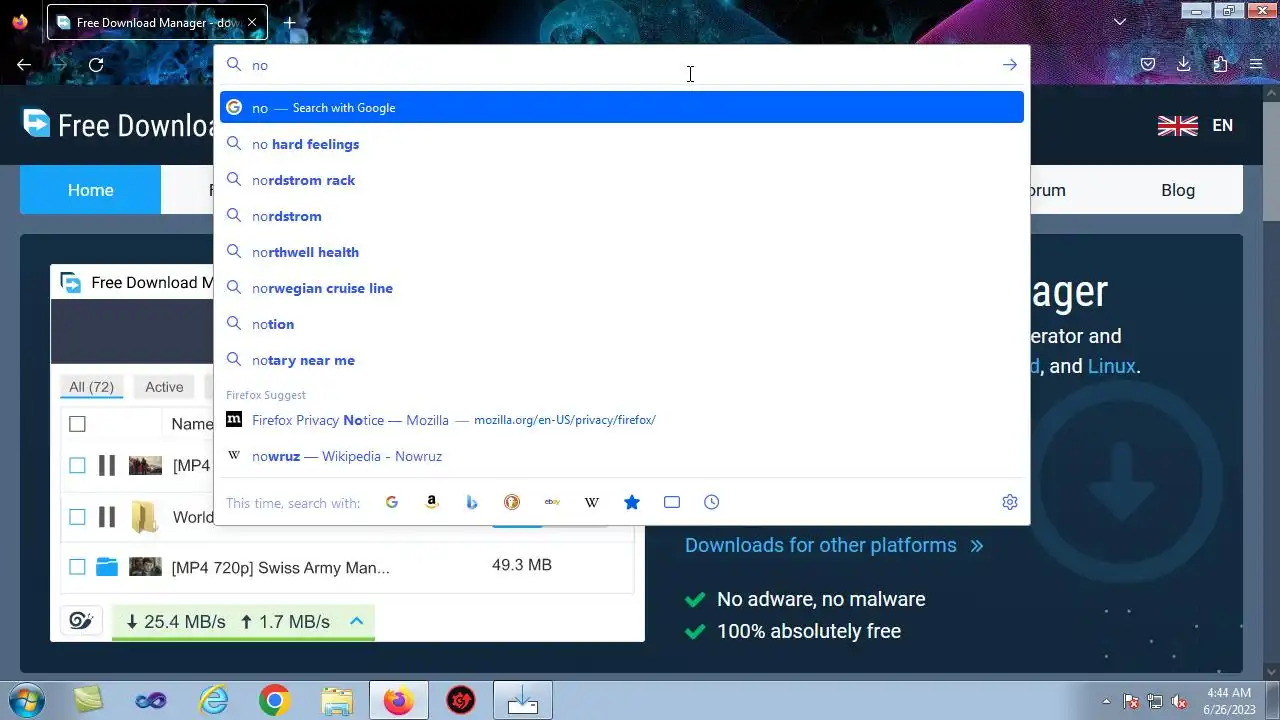This screenshot has height=720, width=1280.
Task: Click the Google one-off search engine icon
Action: coord(392,502)
